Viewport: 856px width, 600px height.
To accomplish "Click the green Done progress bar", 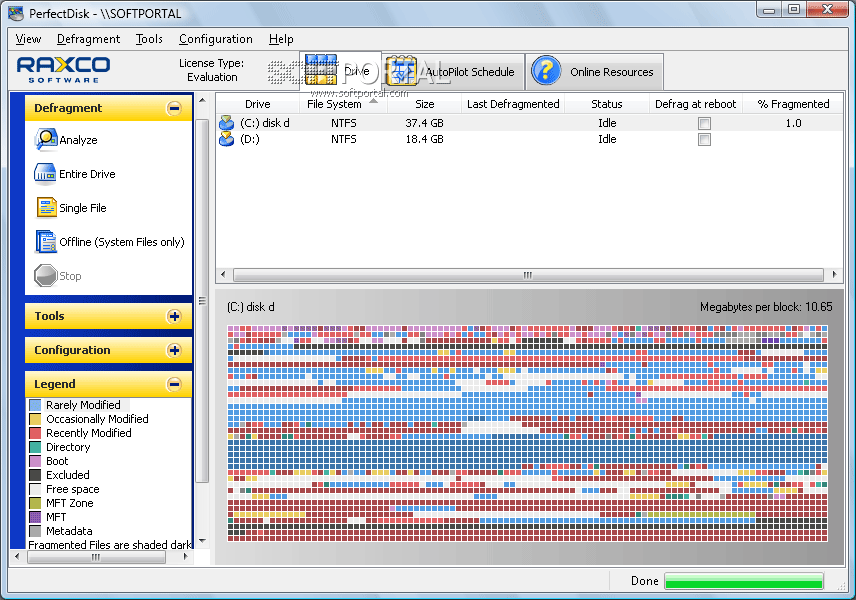I will pos(744,581).
